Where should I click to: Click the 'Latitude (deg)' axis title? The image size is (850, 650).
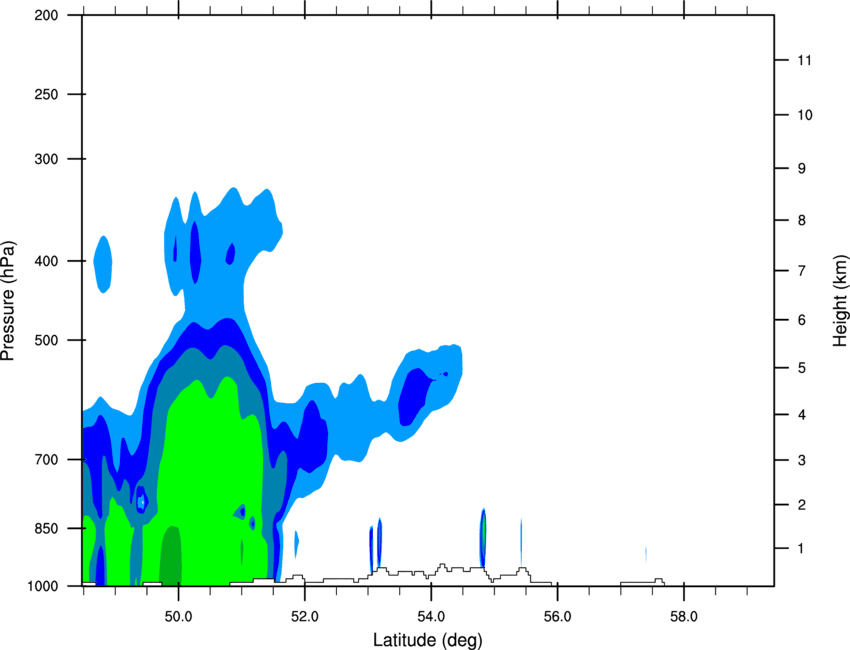click(x=428, y=640)
